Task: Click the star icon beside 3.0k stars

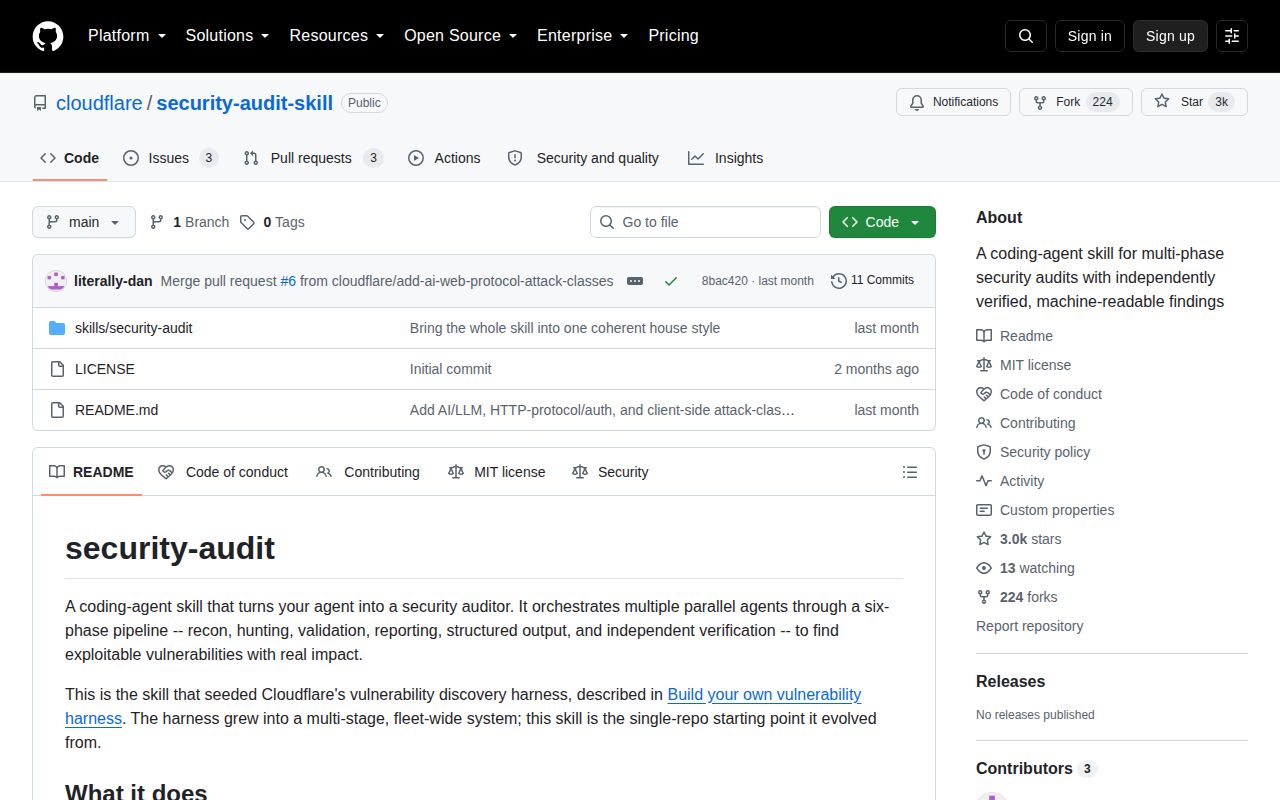Action: [x=984, y=539]
